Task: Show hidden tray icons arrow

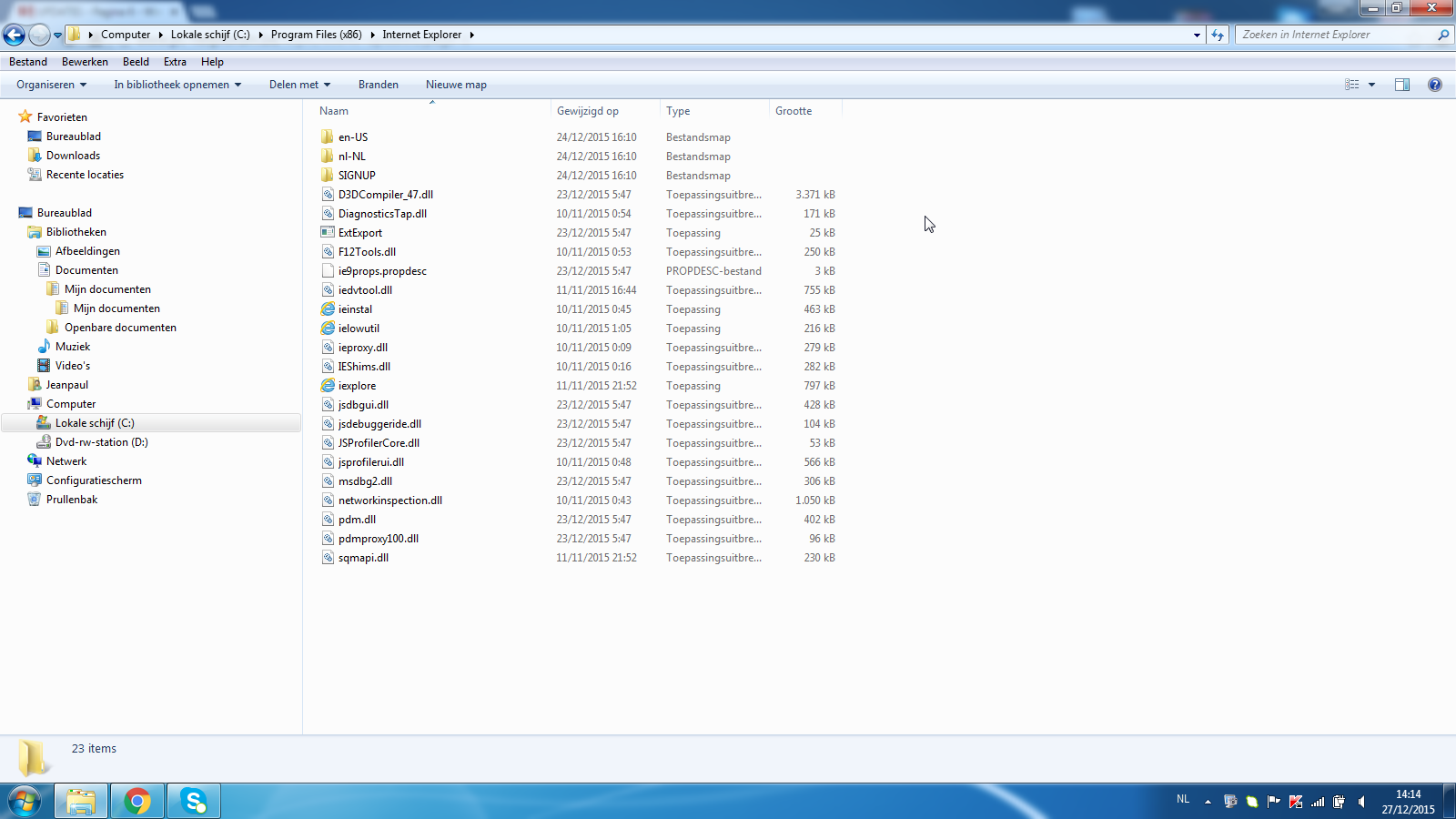Action: click(1208, 802)
